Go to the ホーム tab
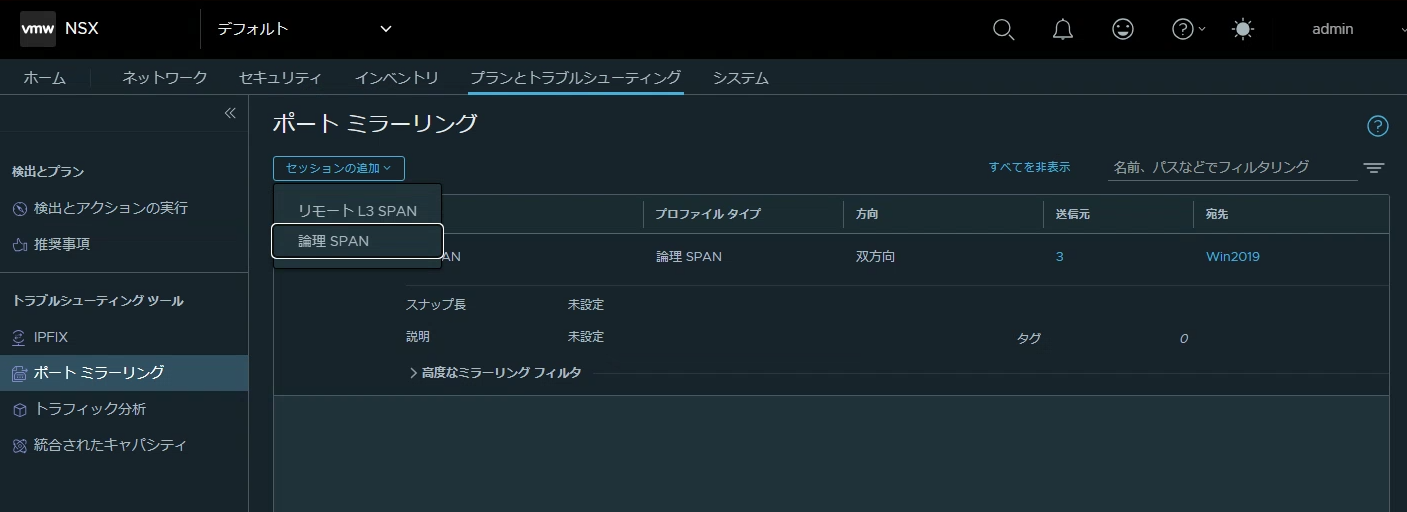 (45, 78)
